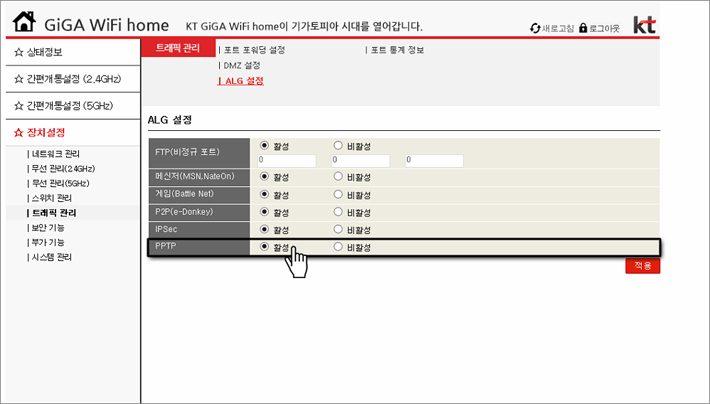Click the third FTP port input field
Viewport: 710px width, 404px height.
click(x=434, y=160)
